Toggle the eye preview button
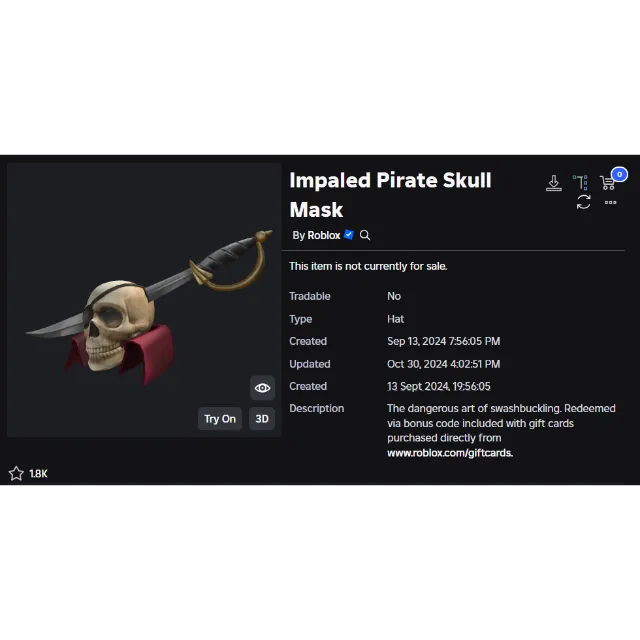The width and height of the screenshot is (640, 640). 262,388
